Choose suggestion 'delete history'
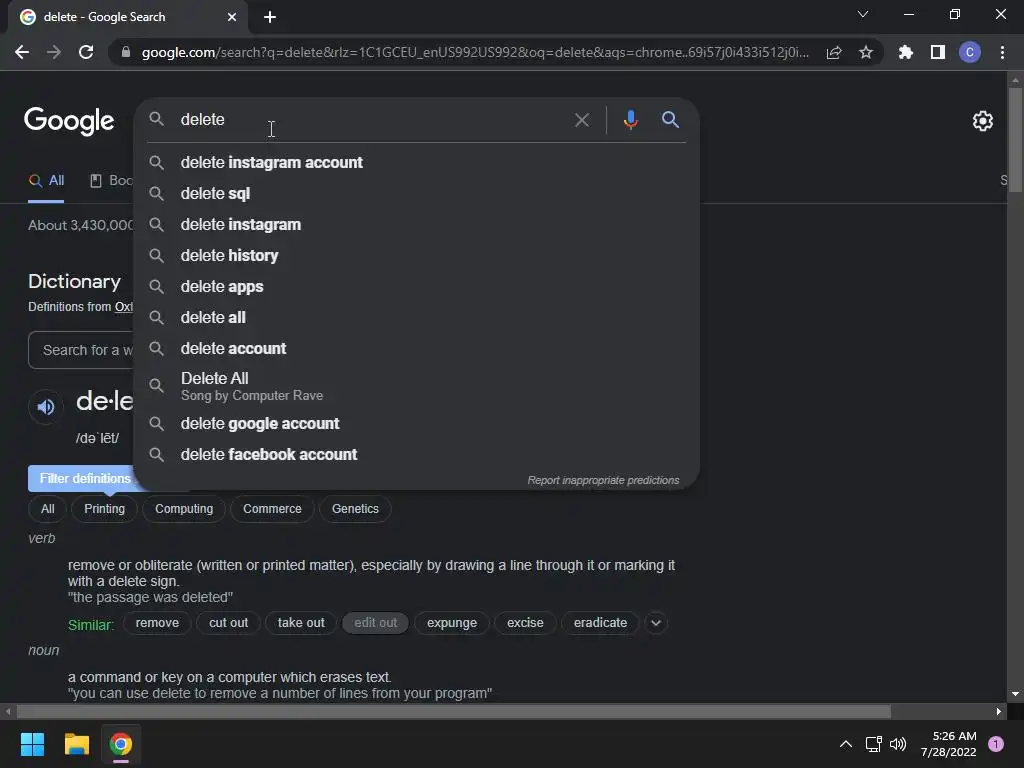 pyautogui.click(x=416, y=255)
